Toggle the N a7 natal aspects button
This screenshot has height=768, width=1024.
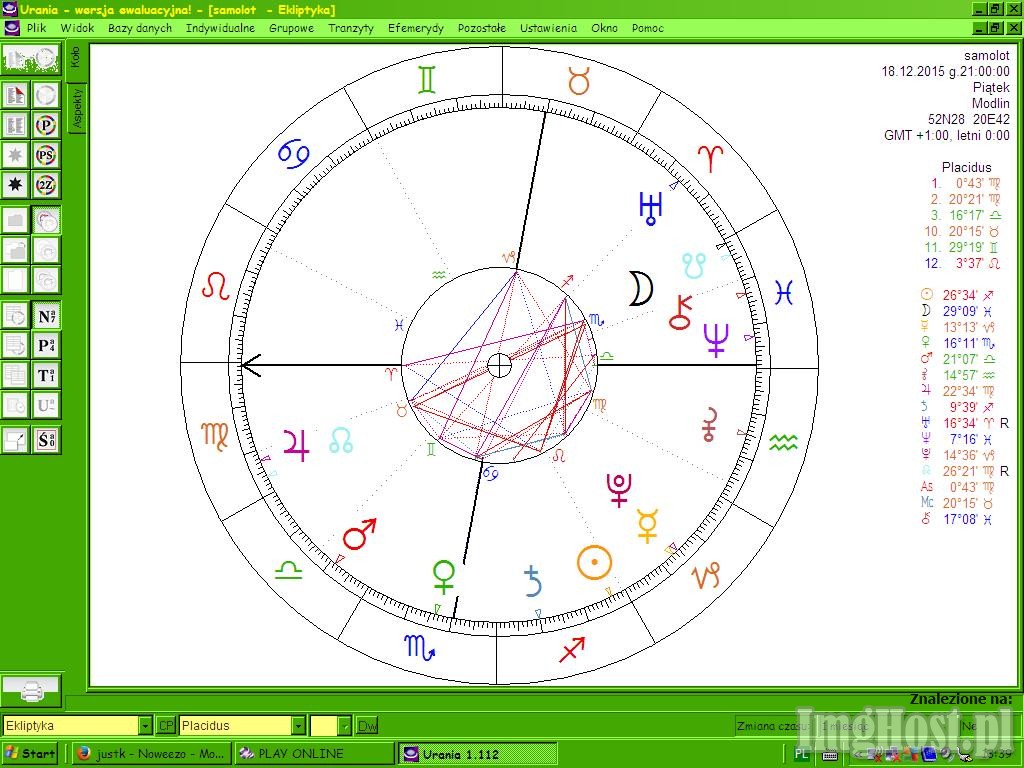pos(46,316)
